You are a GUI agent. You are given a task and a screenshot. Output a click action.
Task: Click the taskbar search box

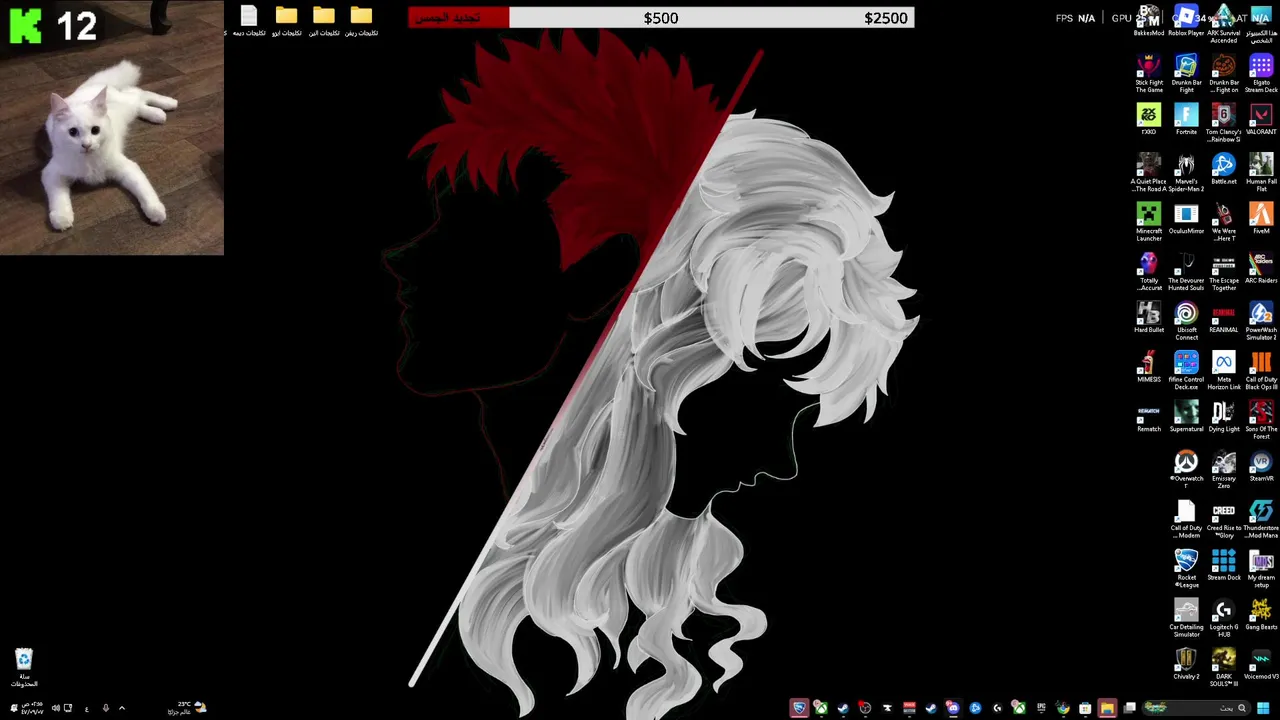(x=1198, y=708)
